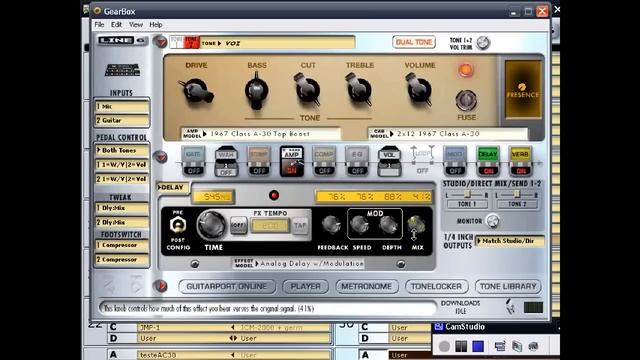Open the Effect Model dropdown

pyautogui.click(x=298, y=264)
